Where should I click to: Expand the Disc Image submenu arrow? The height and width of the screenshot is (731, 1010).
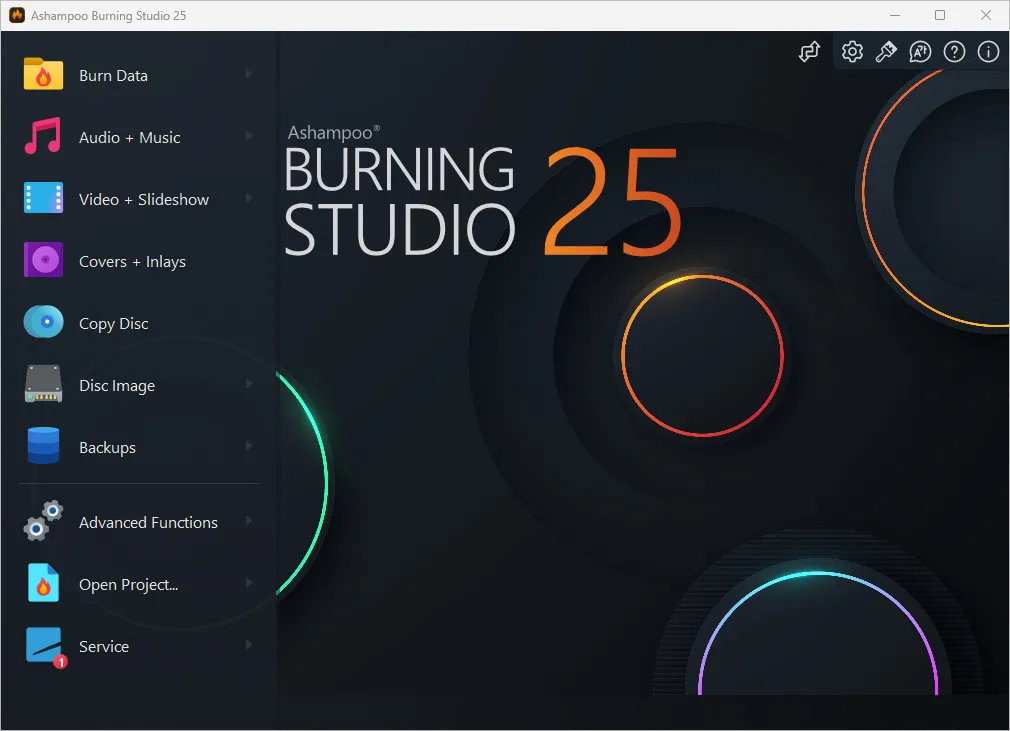click(249, 384)
